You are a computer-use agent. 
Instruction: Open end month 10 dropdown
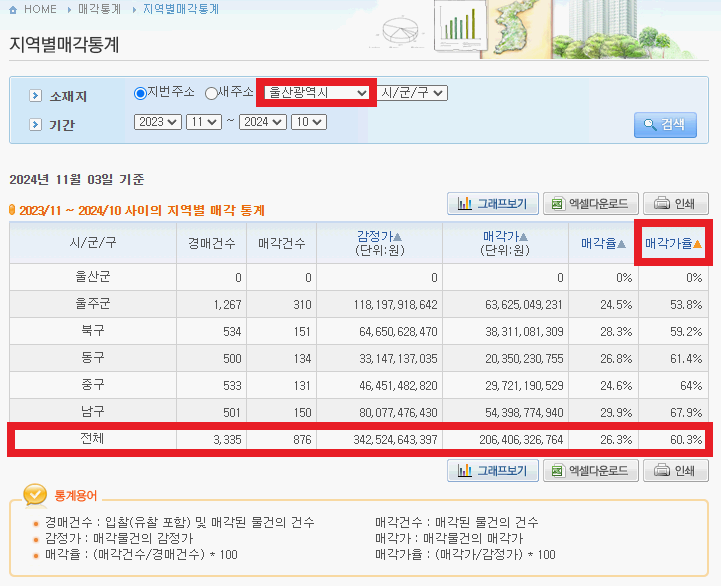click(309, 122)
